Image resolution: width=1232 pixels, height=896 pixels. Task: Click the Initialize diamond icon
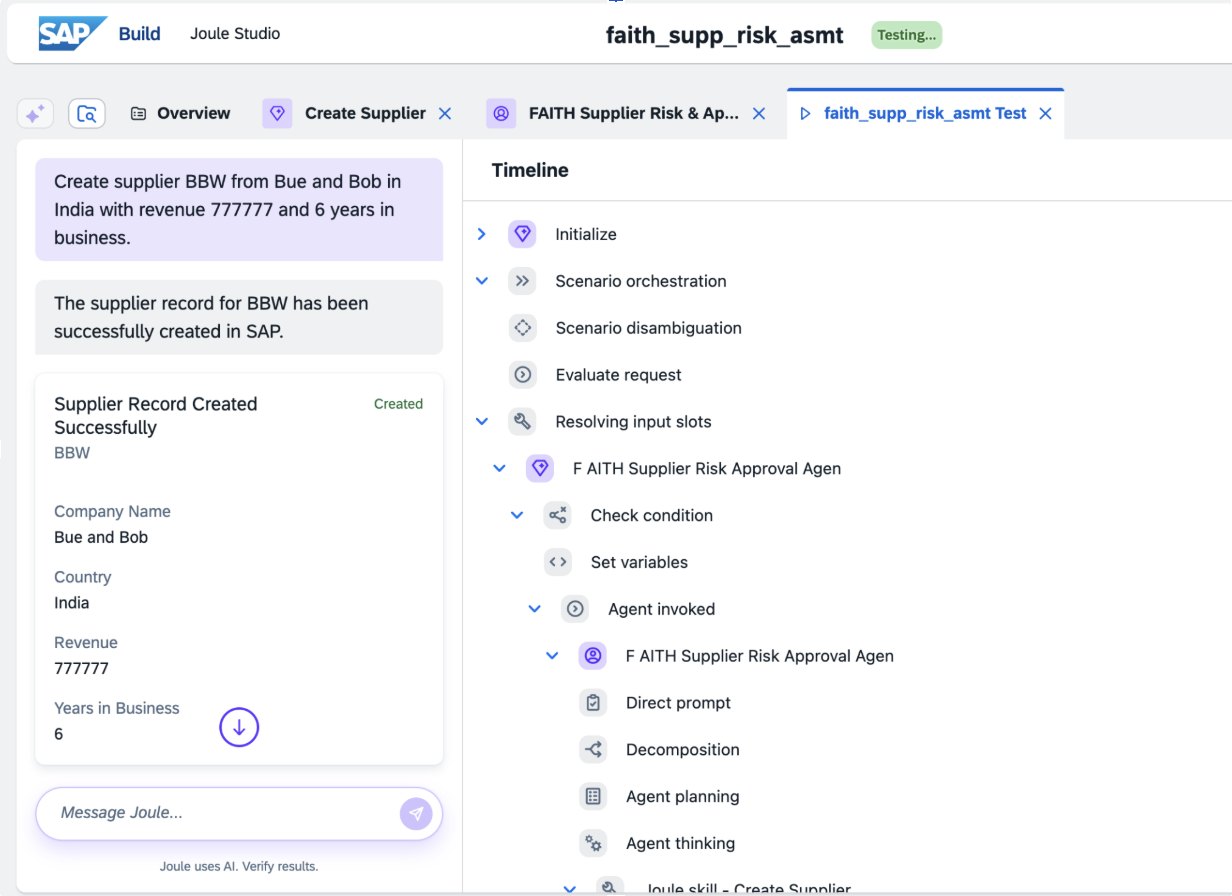click(522, 234)
